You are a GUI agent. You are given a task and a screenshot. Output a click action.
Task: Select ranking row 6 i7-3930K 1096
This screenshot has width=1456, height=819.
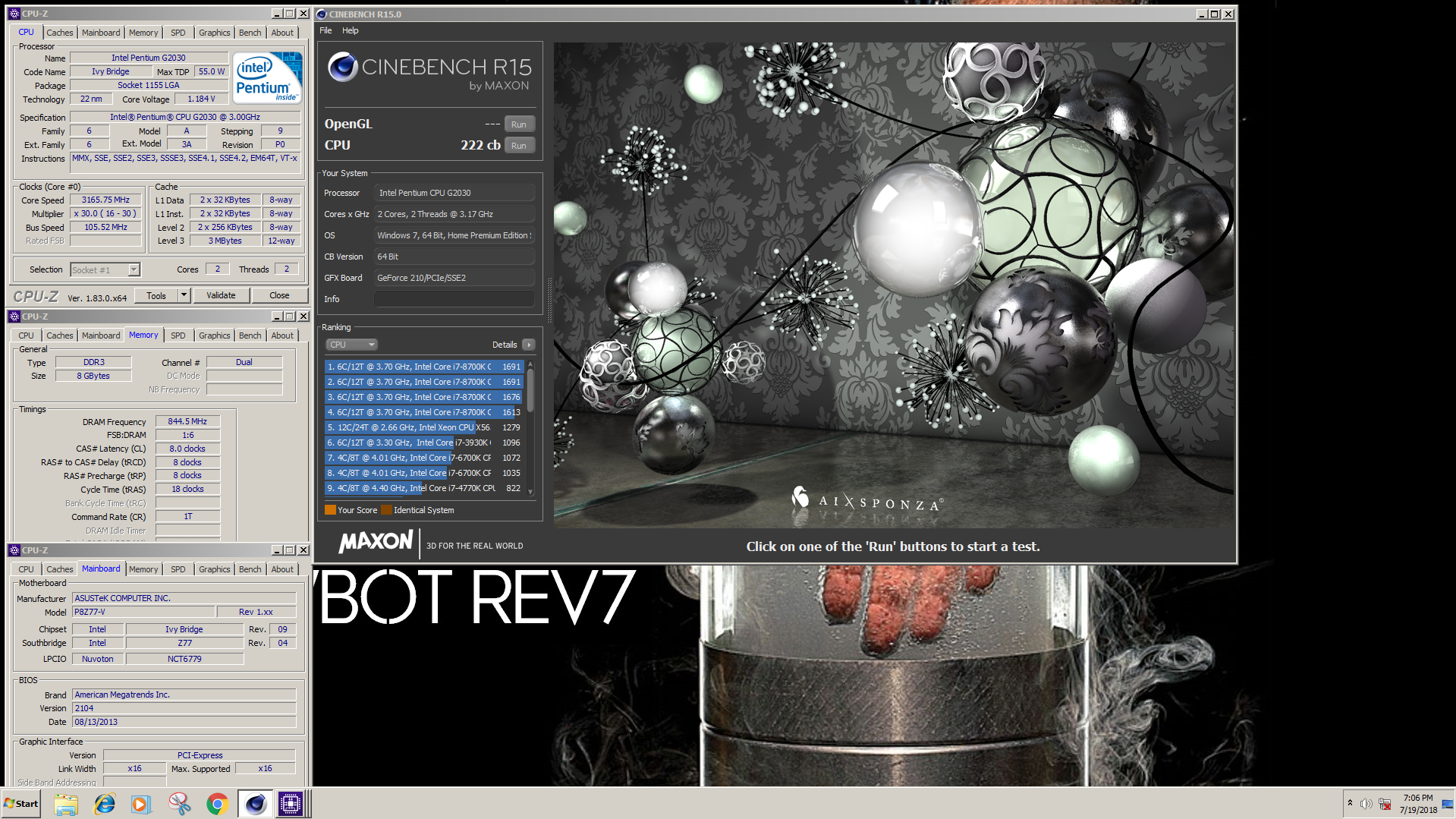click(424, 443)
